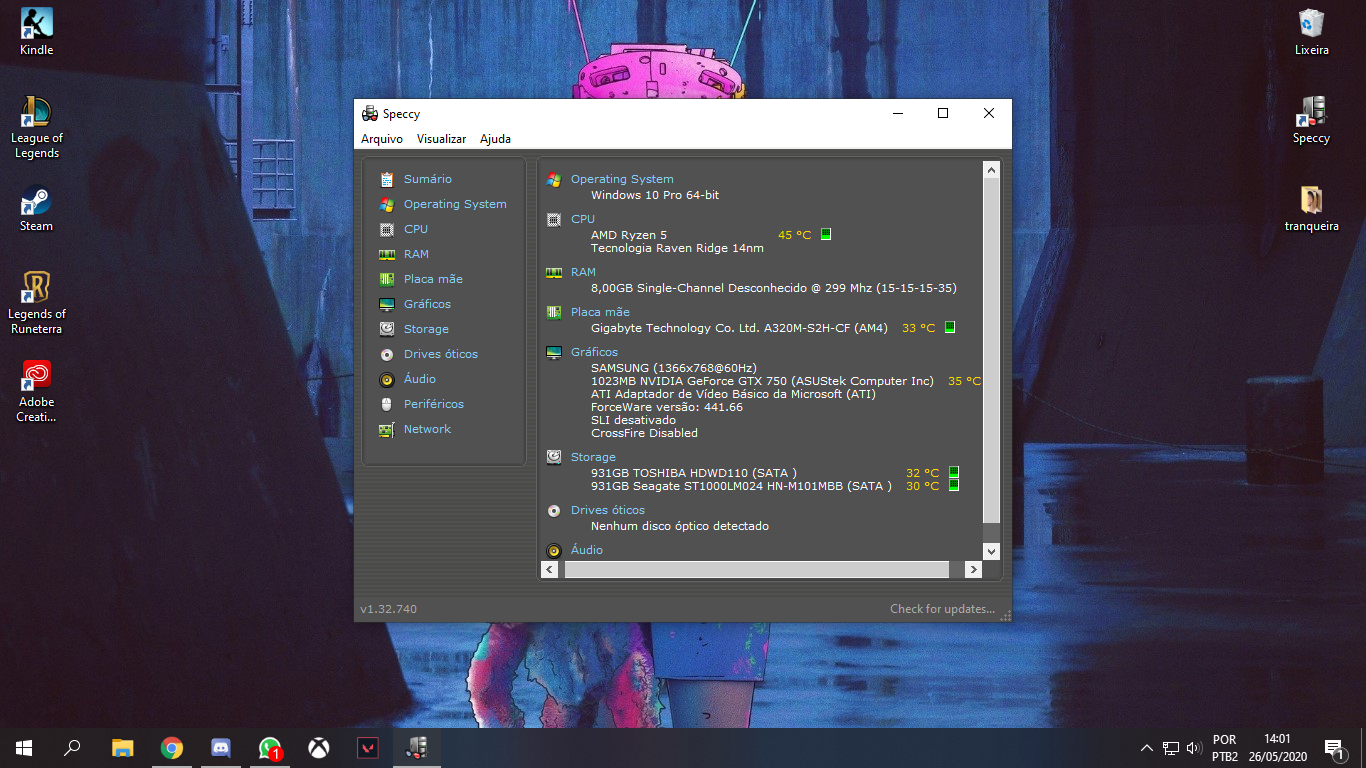Click the Speccy button on the taskbar
The width and height of the screenshot is (1366, 768).
(417, 748)
